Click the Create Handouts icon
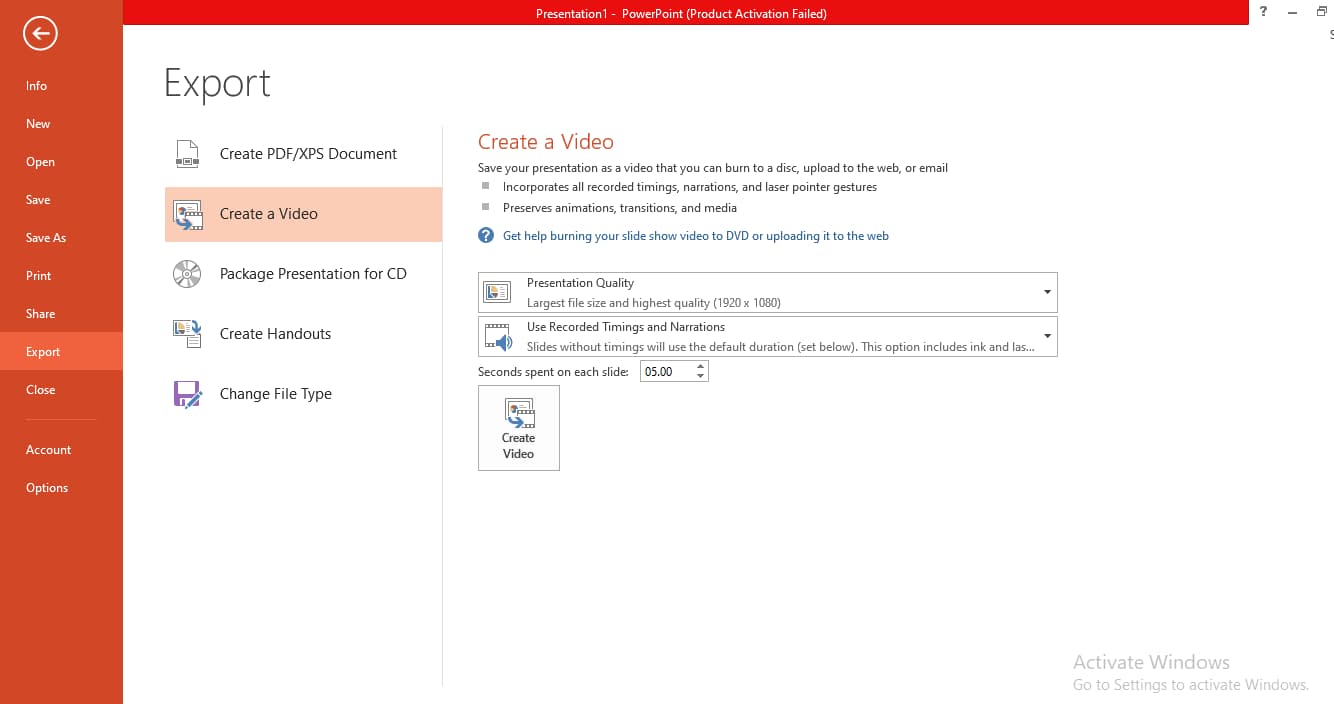Screen dimensions: 1334x704 coord(187,334)
